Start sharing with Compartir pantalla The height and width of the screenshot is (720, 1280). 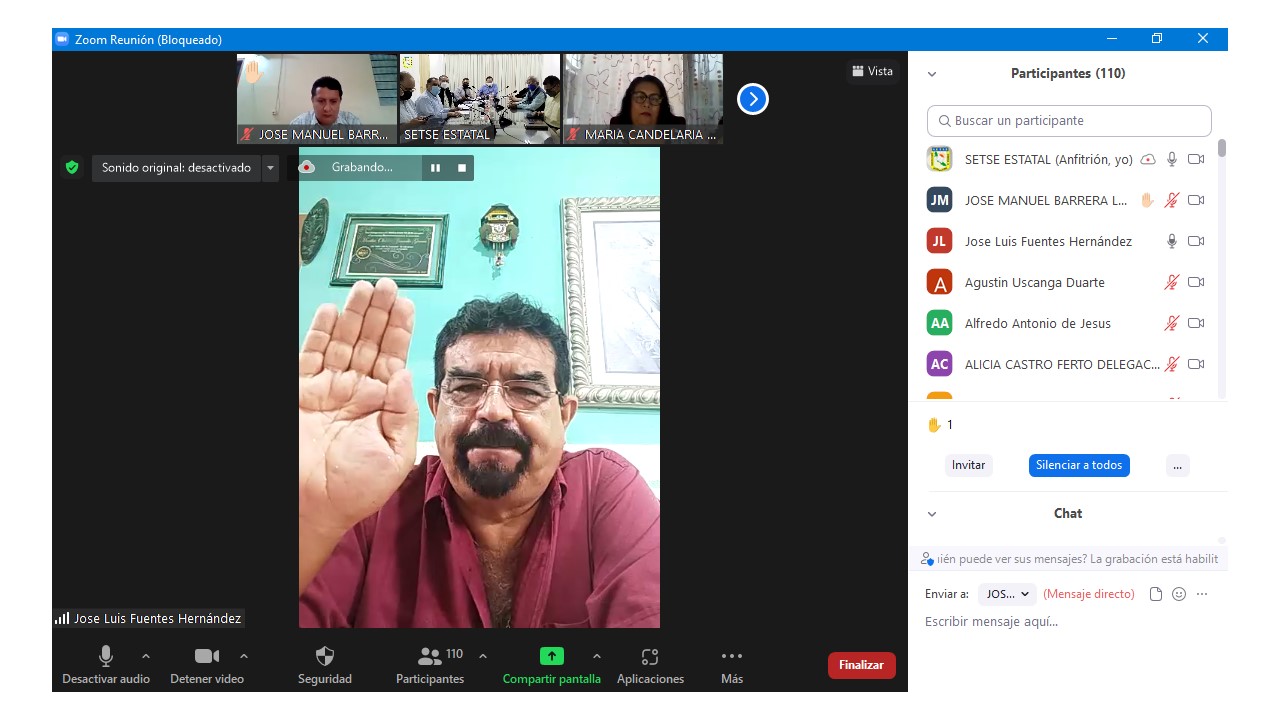(x=552, y=666)
